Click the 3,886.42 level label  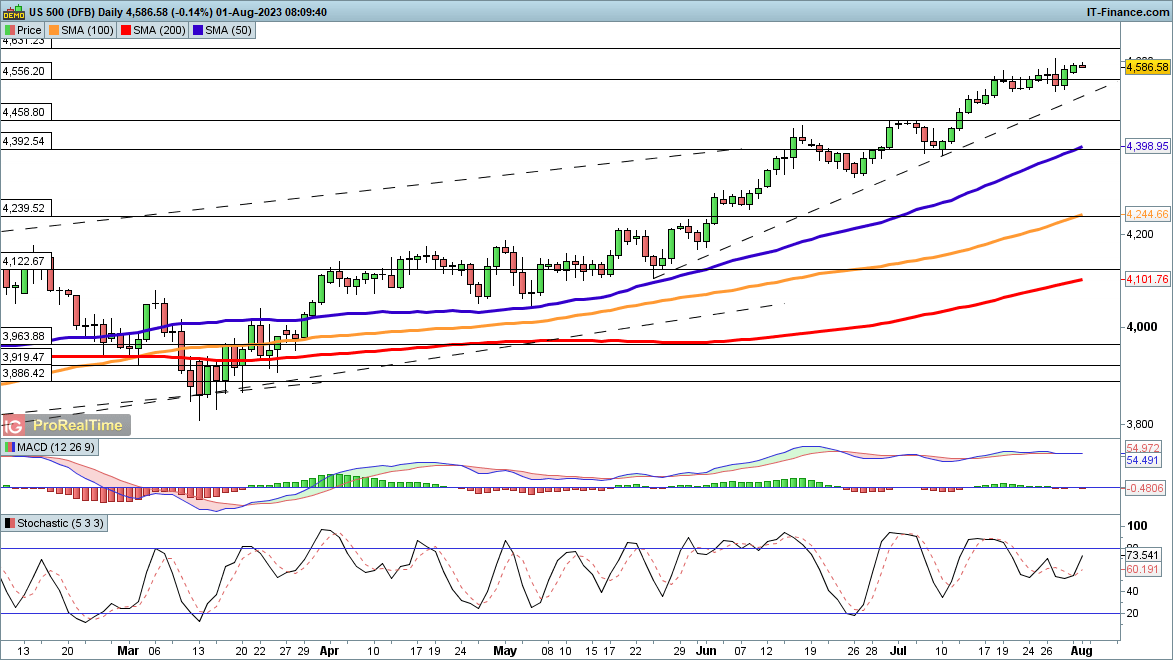pos(24,373)
